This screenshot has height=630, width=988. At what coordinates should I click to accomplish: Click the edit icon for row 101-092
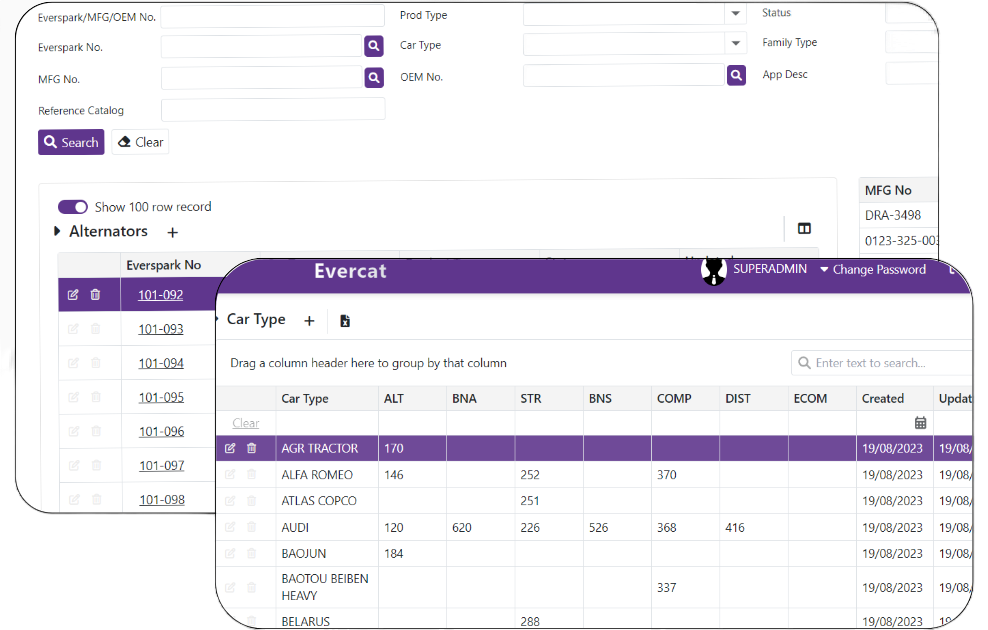pos(73,295)
